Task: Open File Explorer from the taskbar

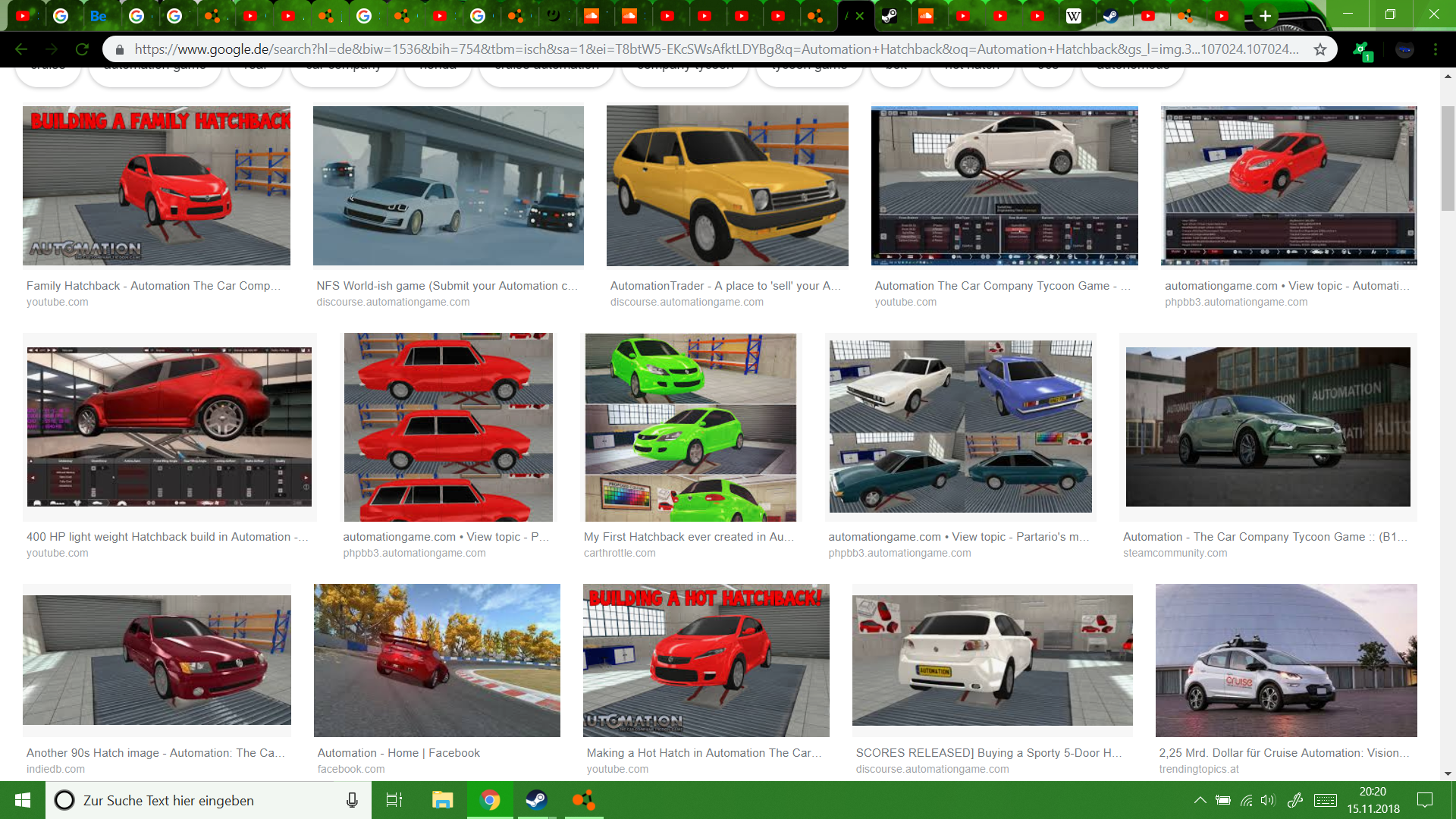Action: tap(442, 800)
